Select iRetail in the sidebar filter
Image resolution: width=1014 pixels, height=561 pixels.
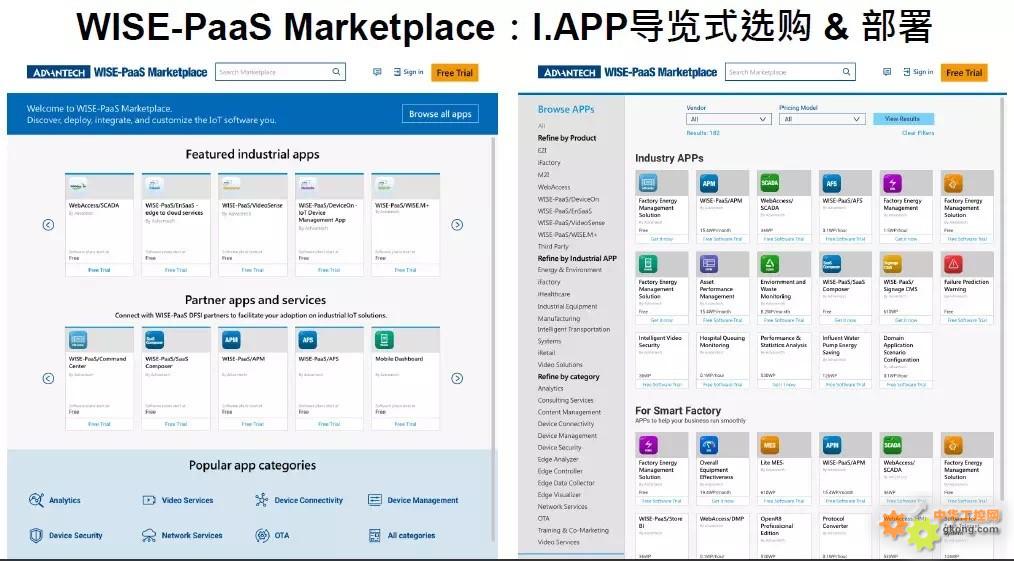546,353
